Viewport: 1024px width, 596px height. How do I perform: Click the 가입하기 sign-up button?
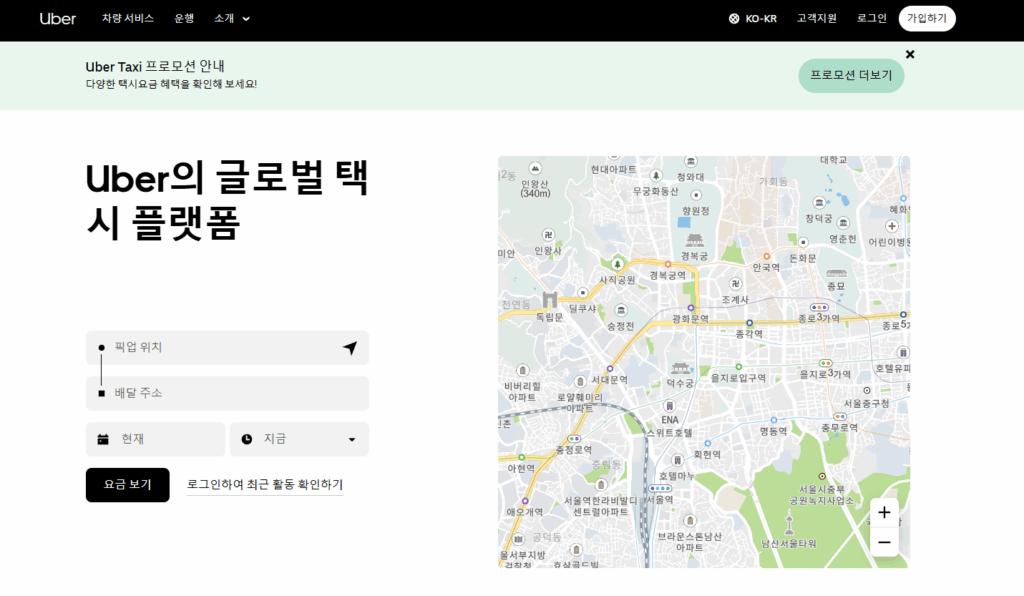tap(927, 18)
